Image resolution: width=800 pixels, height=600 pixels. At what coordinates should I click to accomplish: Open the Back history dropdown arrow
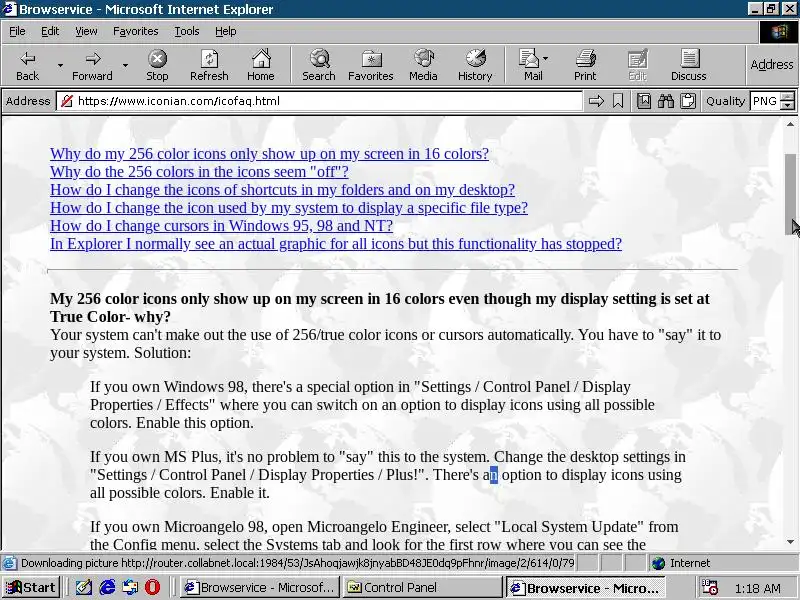click(x=60, y=65)
